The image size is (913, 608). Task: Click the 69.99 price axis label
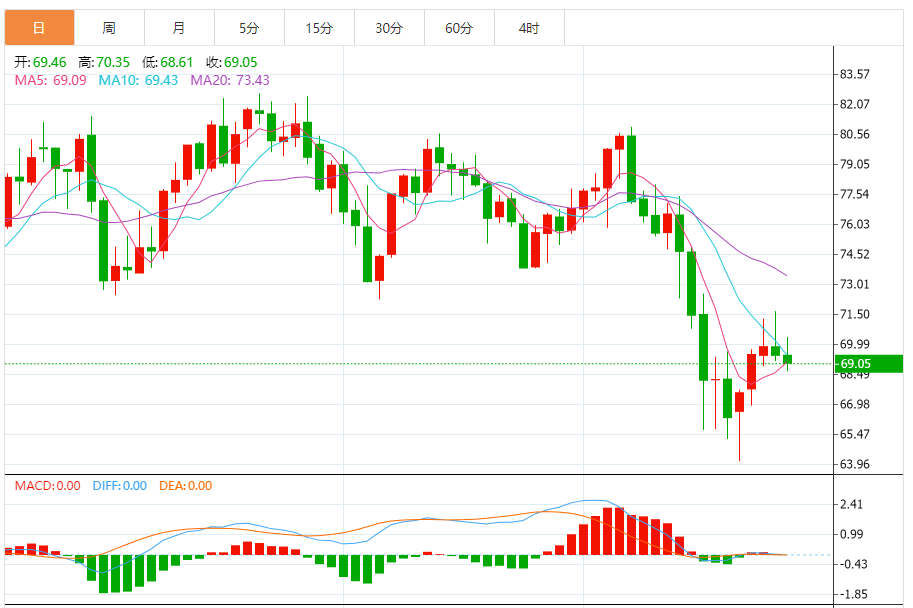[x=855, y=344]
